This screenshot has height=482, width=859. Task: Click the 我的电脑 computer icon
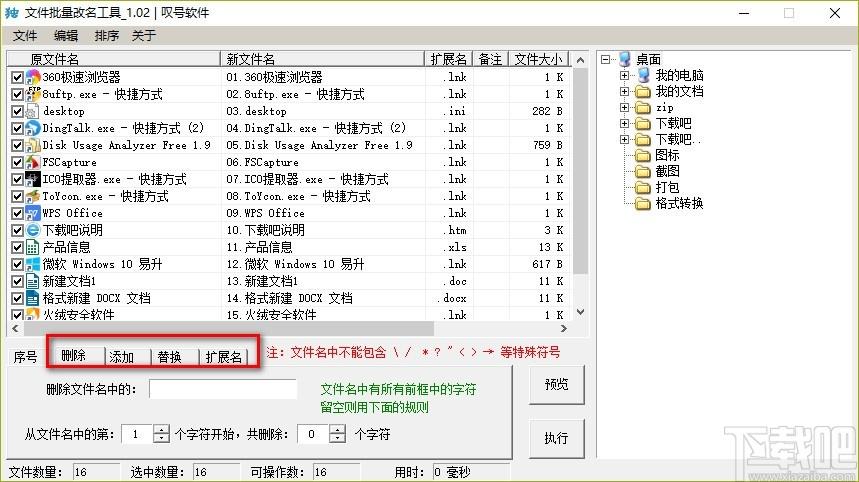644,75
